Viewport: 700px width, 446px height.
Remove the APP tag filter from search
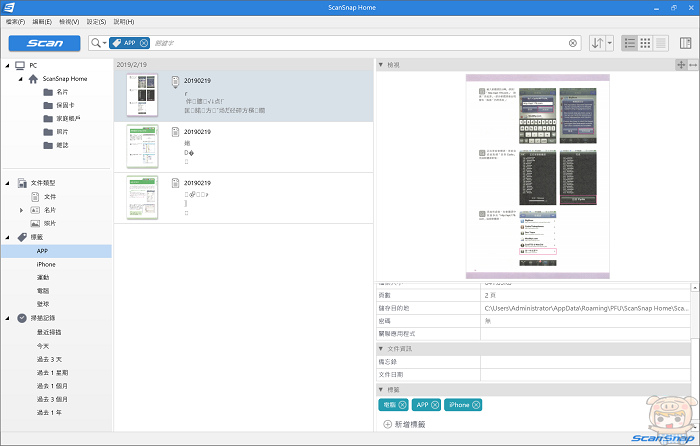pos(144,43)
